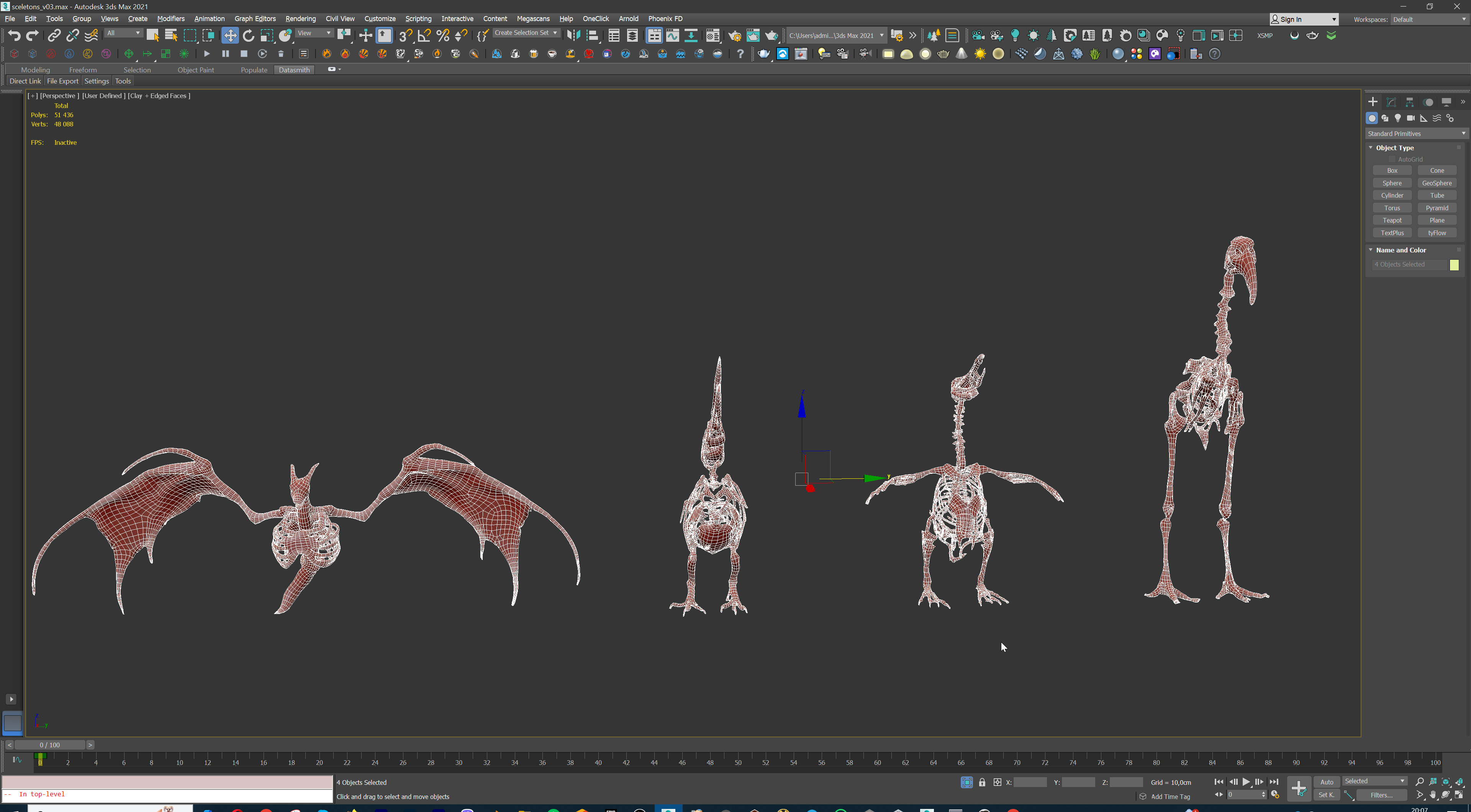Toggle Absolute/Offset transform type-in mode
Screen dimensions: 1471x812
[x=997, y=782]
